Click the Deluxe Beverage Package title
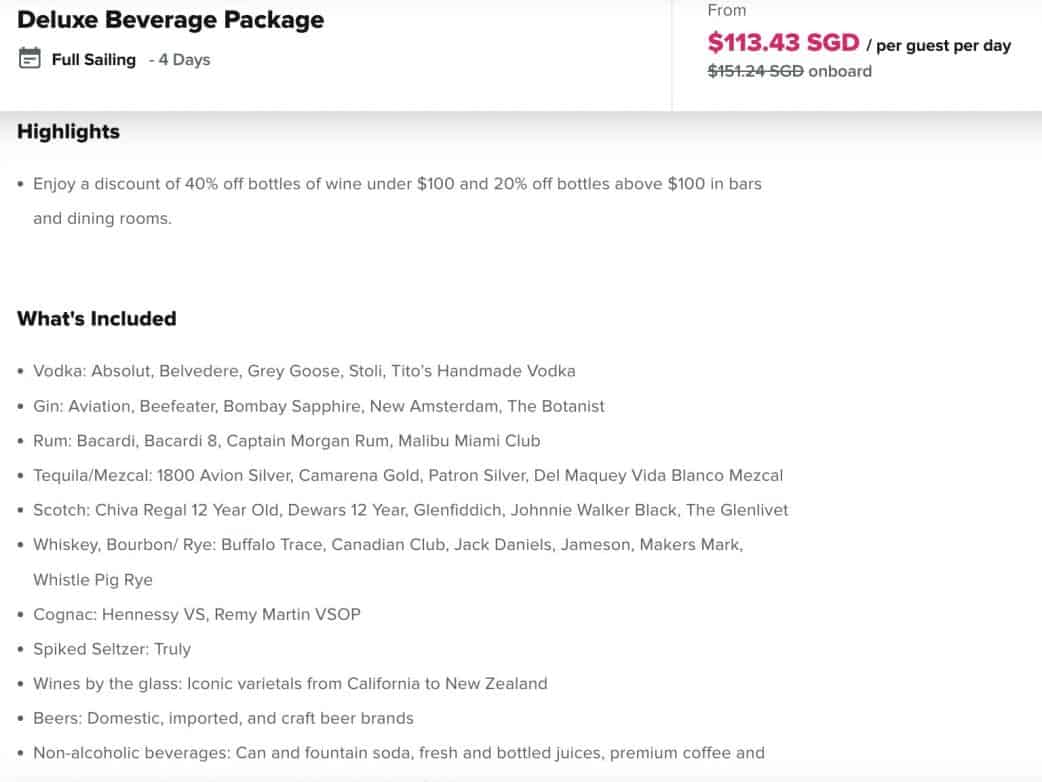The image size is (1042, 782). point(170,20)
